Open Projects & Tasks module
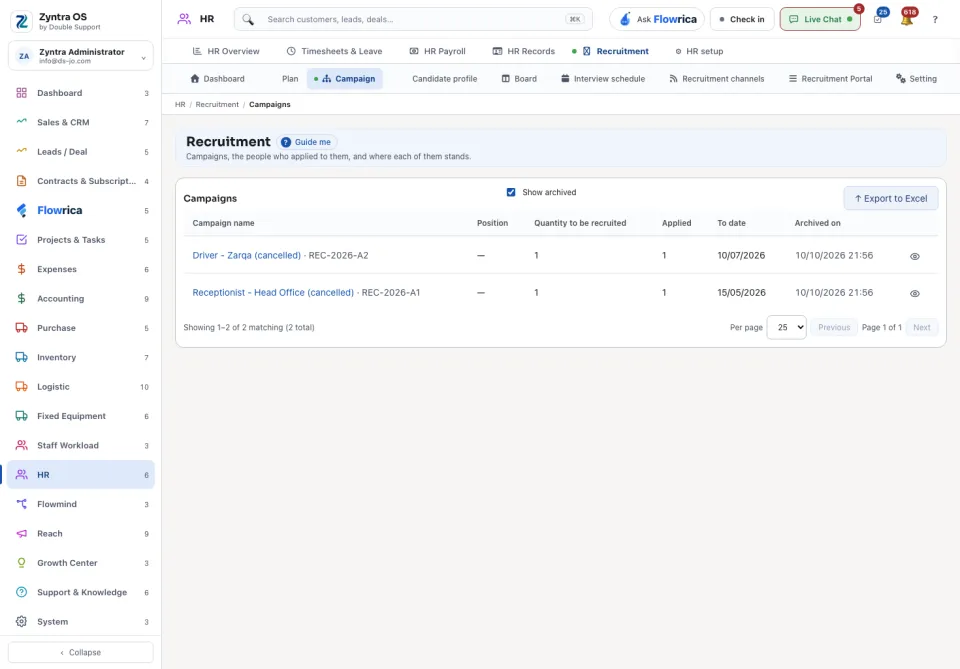The height and width of the screenshot is (669, 960). 81,240
